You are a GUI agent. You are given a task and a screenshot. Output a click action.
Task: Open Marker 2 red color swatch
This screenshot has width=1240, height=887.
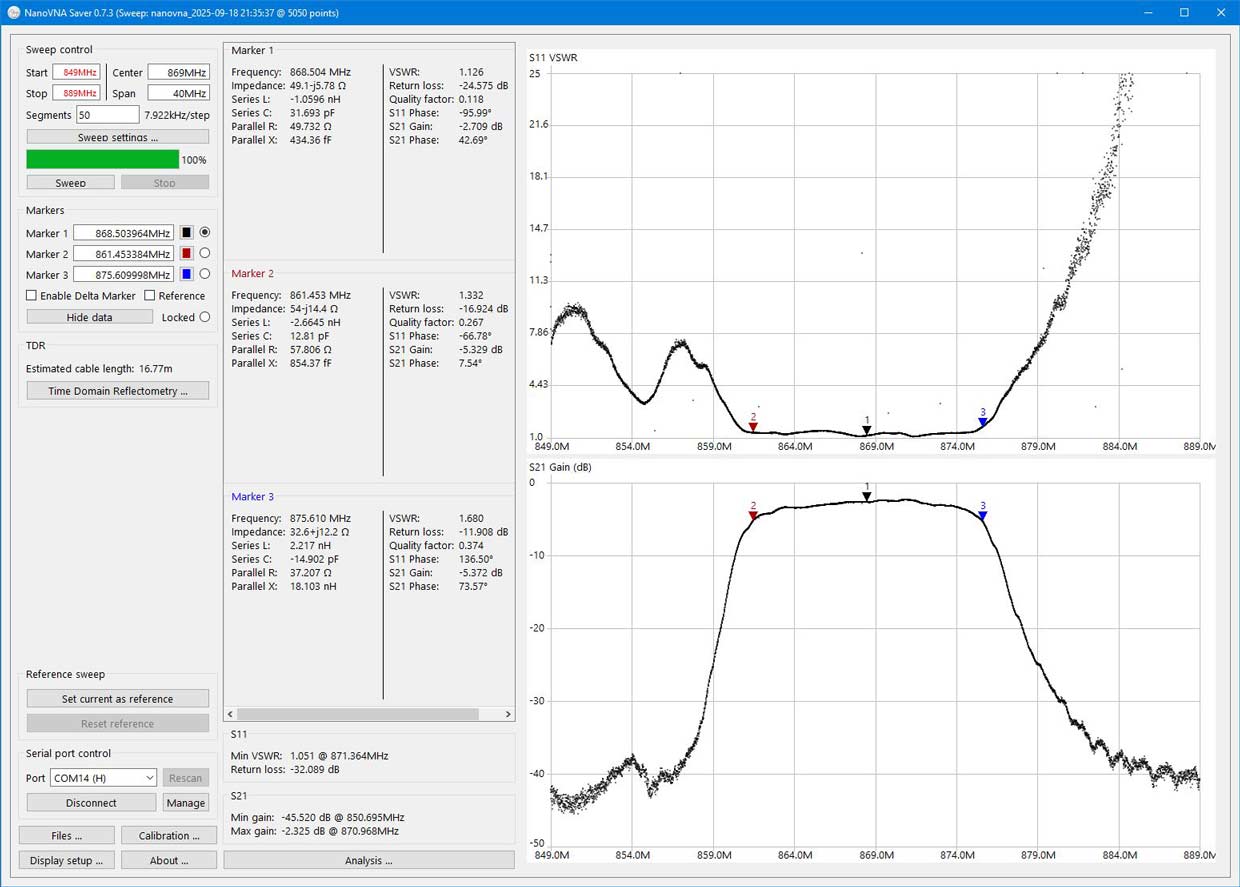click(x=186, y=254)
